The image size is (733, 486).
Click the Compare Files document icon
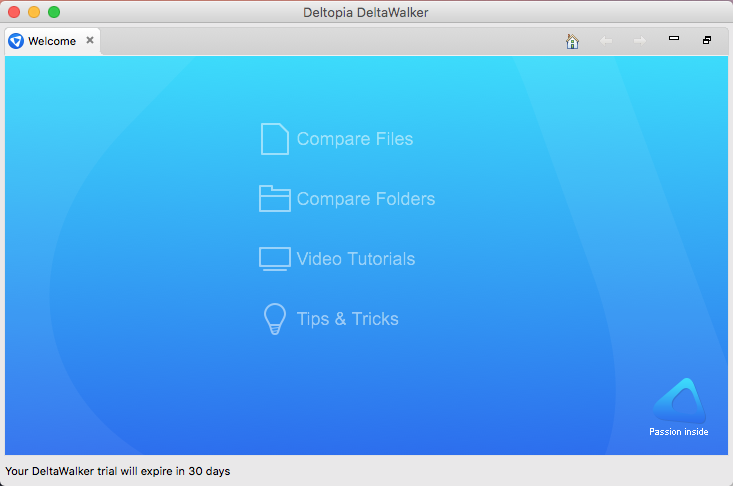(x=274, y=139)
